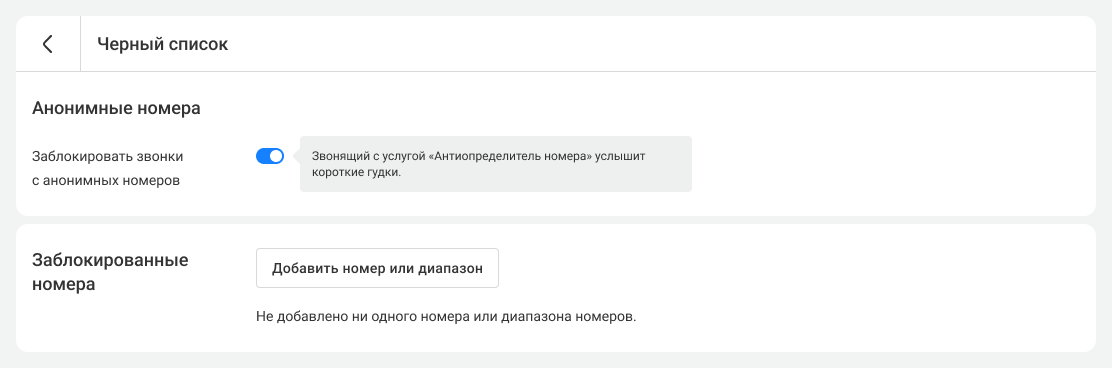The width and height of the screenshot is (1112, 368).
Task: Click the white knob of the blue switch
Action: tap(276, 156)
